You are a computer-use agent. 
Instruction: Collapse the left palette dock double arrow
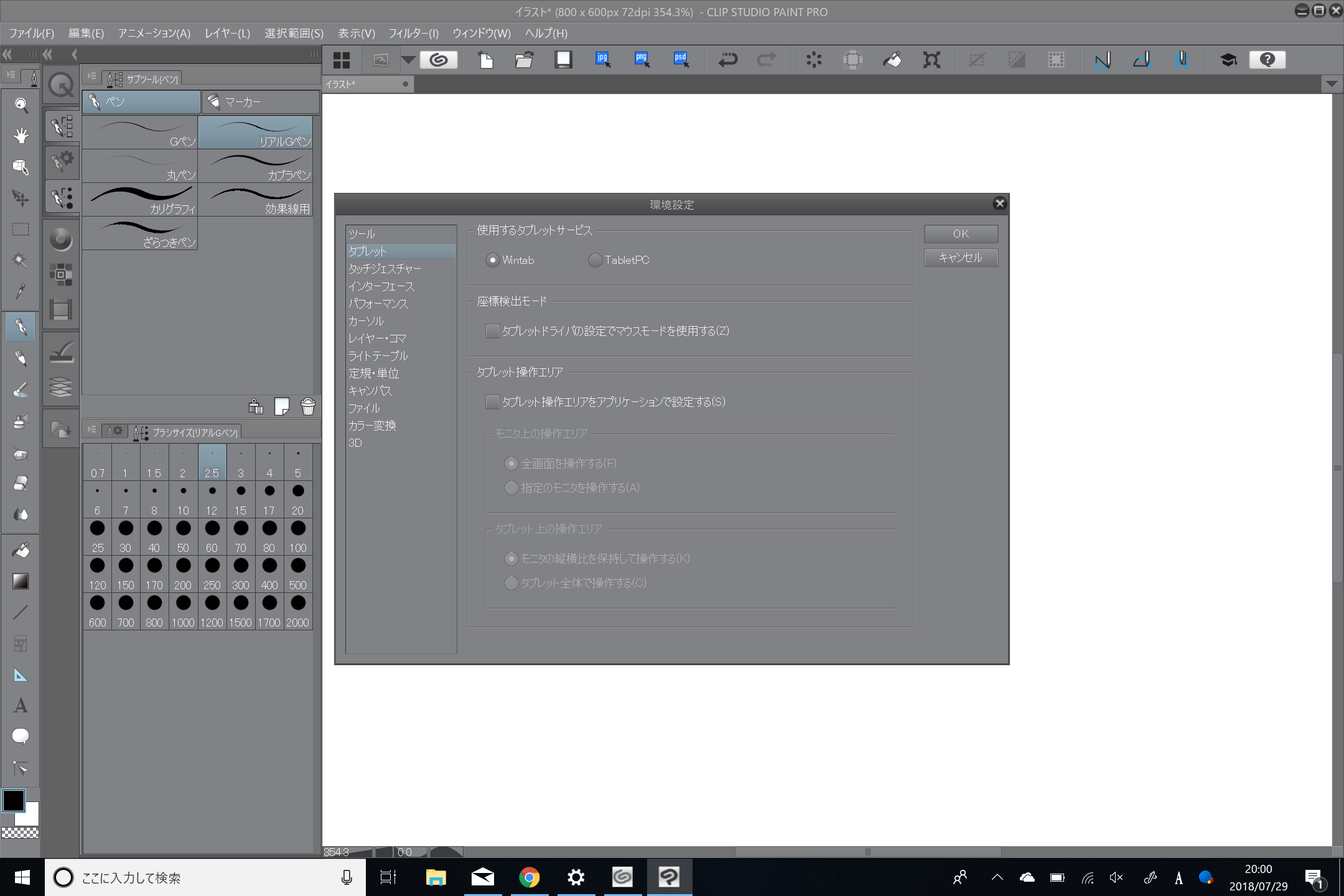[7, 55]
